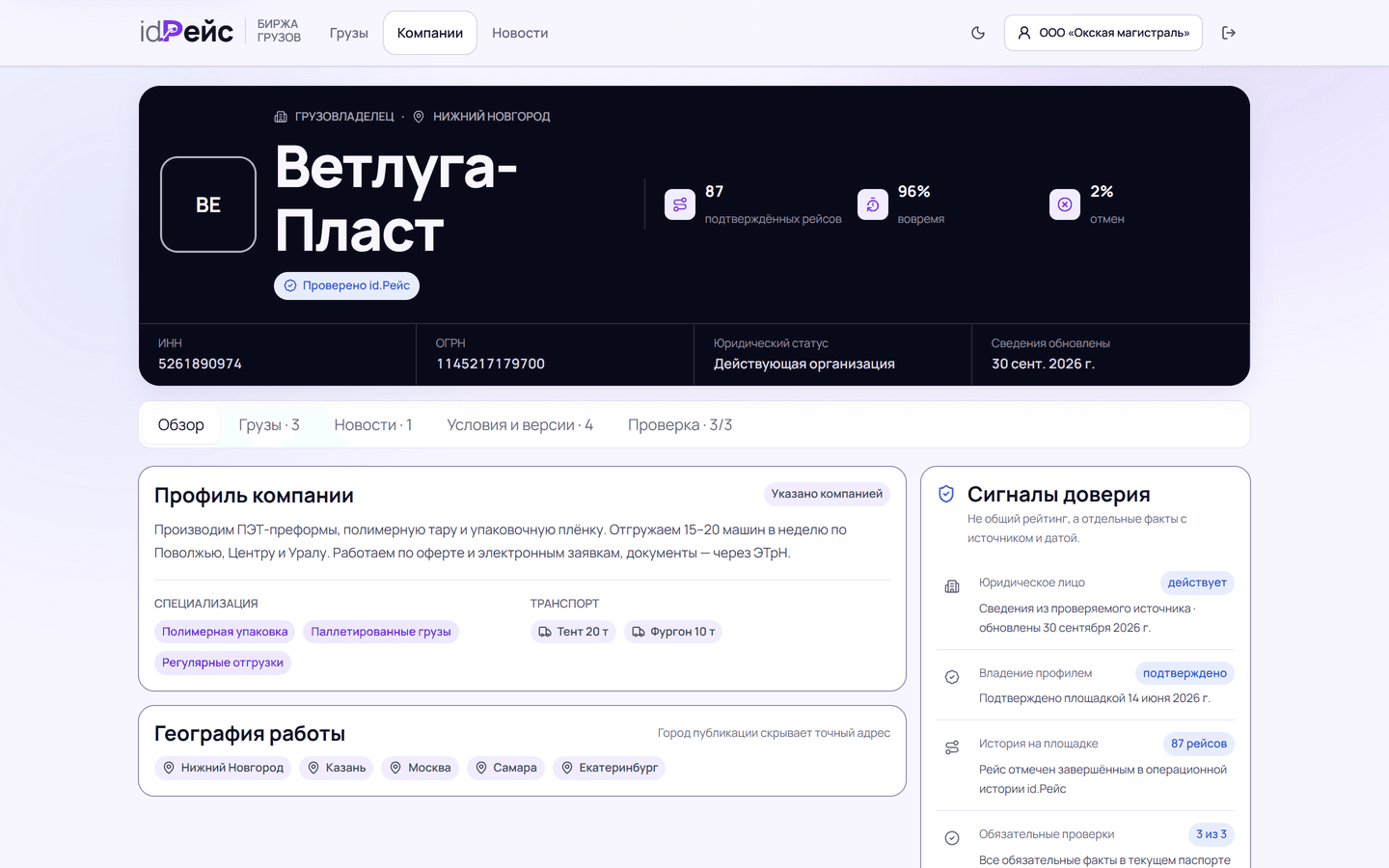Select the Самара geography chip
This screenshot has height=868, width=1389.
[x=505, y=768]
